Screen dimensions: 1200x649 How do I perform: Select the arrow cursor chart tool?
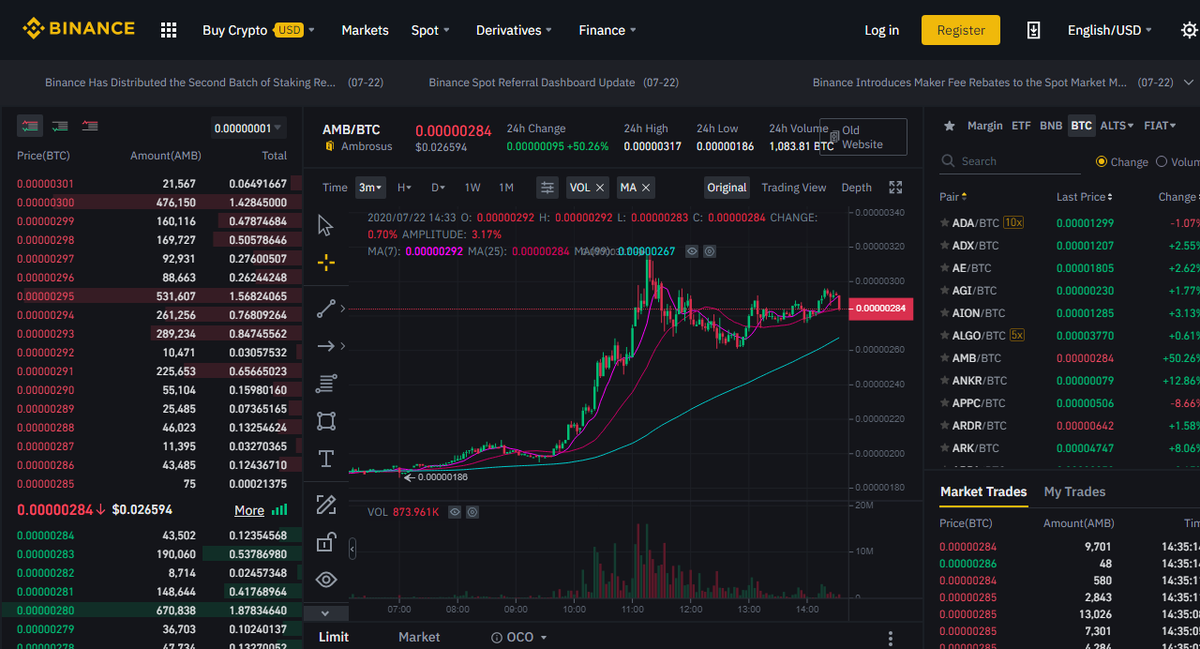[325, 225]
